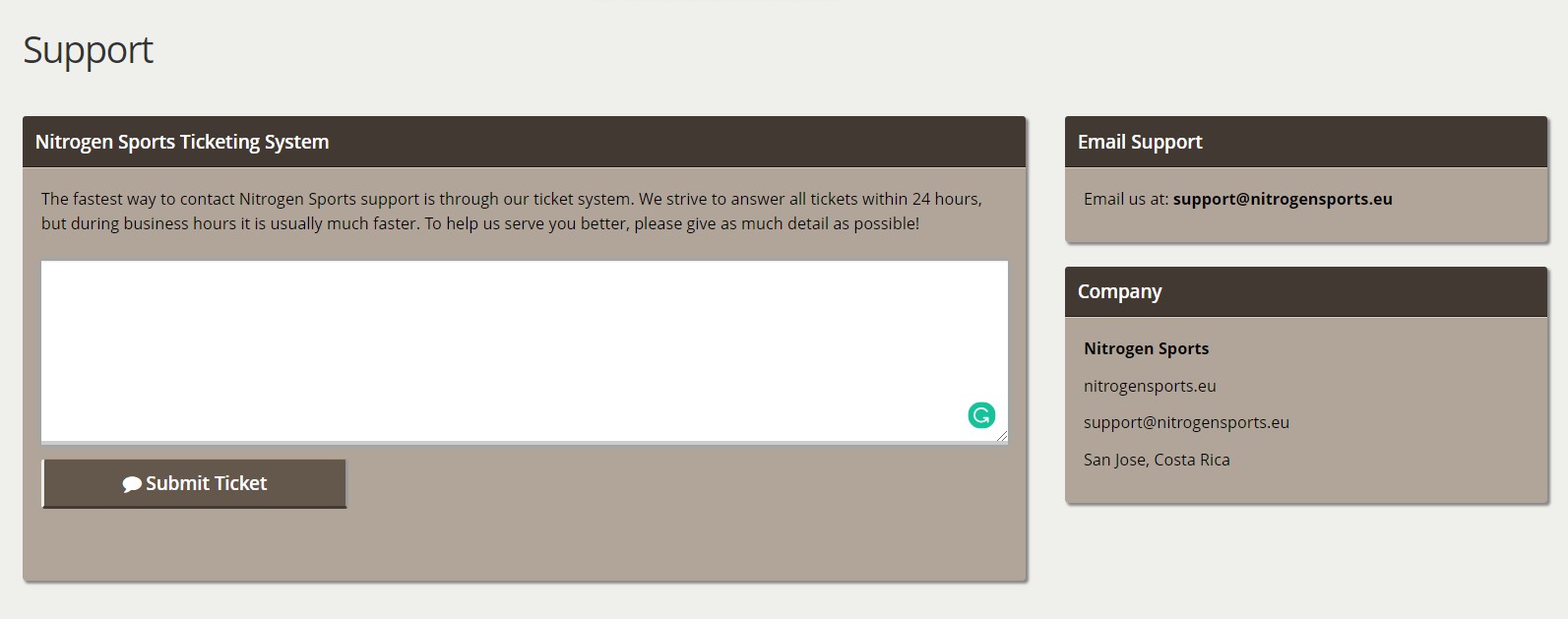Click the San Jose, Costa Rica address
1568x619 pixels.
[1157, 460]
